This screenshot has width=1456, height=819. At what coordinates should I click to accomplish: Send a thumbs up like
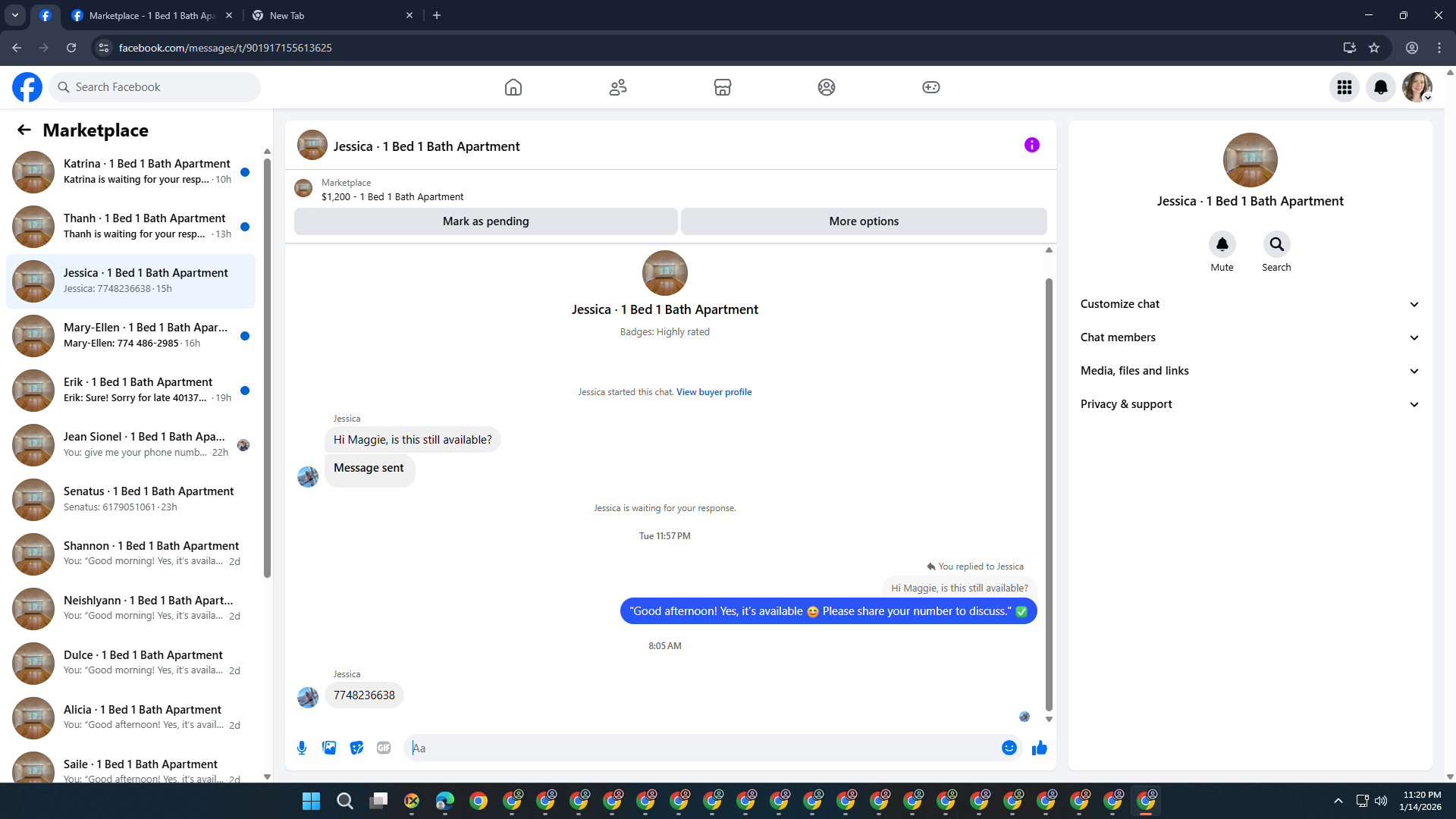[x=1039, y=748]
